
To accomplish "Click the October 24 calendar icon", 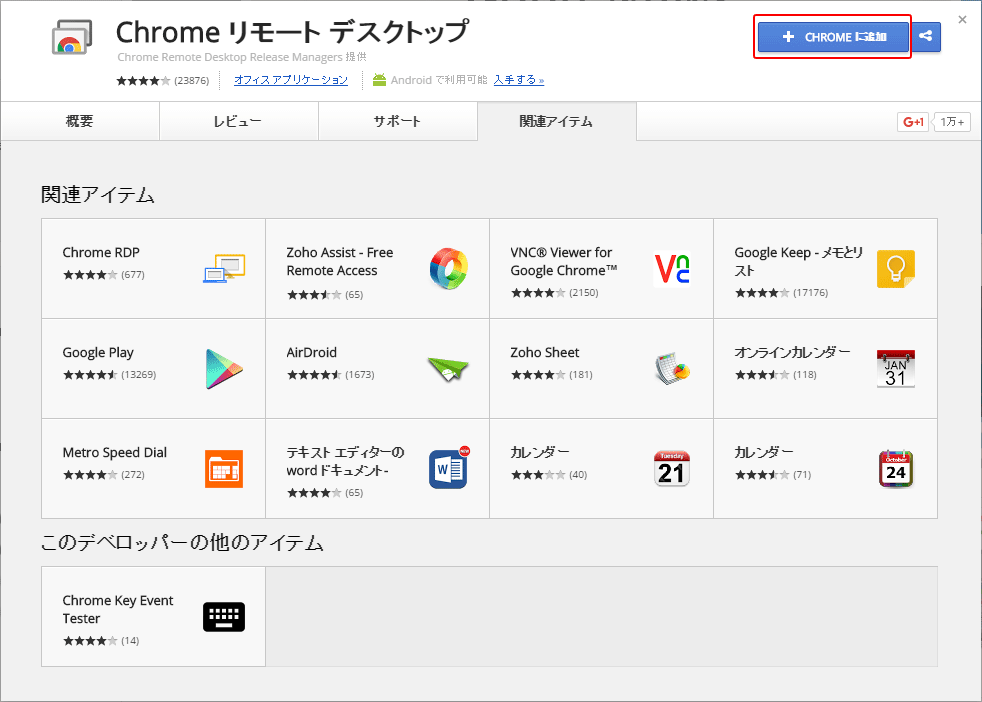I will click(x=896, y=468).
